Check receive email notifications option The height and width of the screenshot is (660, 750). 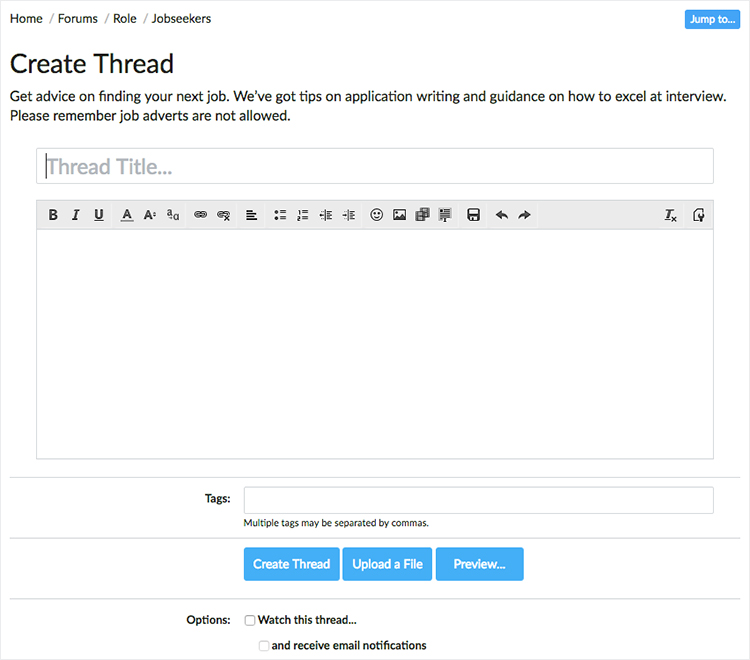(264, 646)
